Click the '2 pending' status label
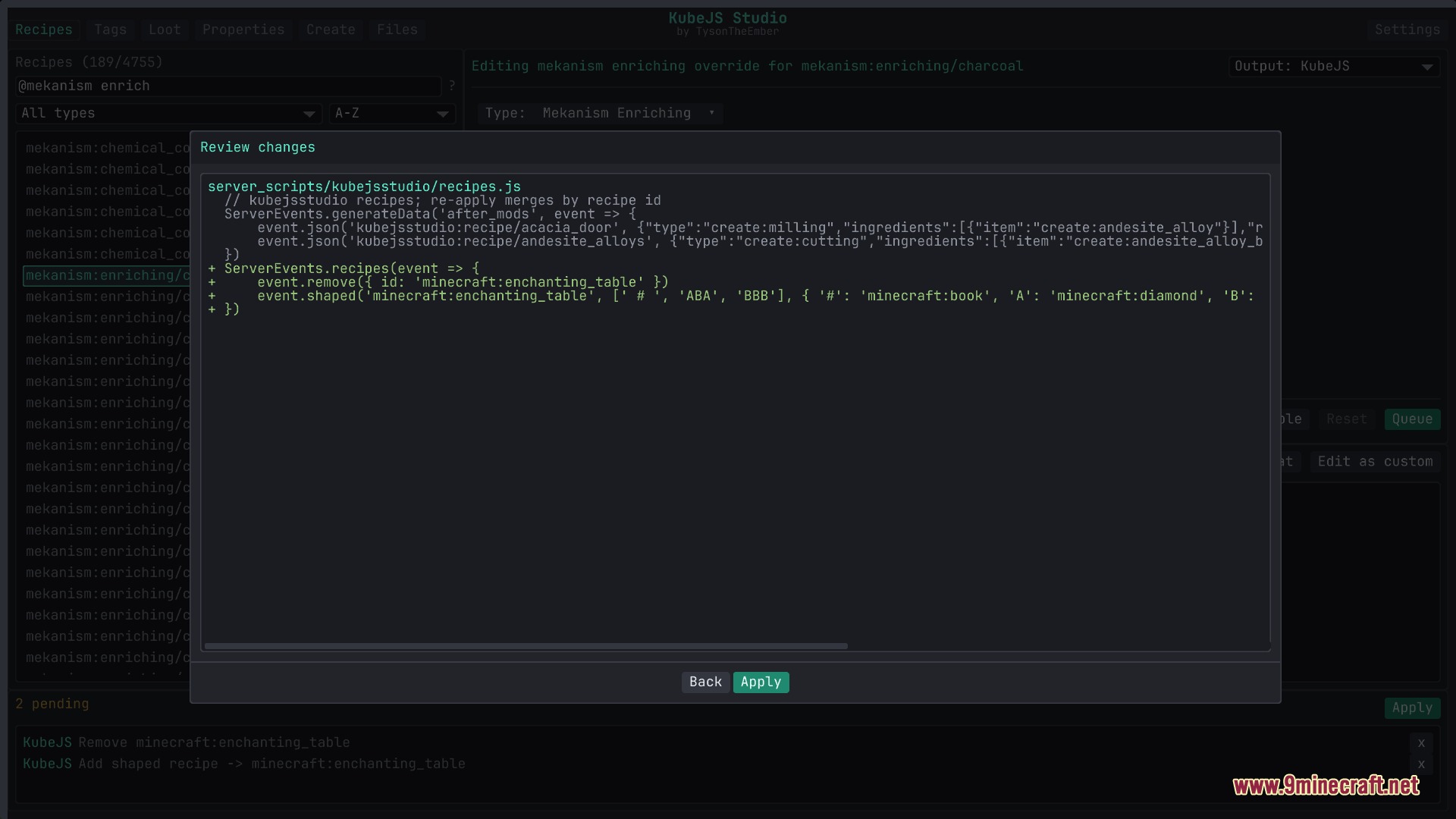Image resolution: width=1456 pixels, height=819 pixels. 52,704
